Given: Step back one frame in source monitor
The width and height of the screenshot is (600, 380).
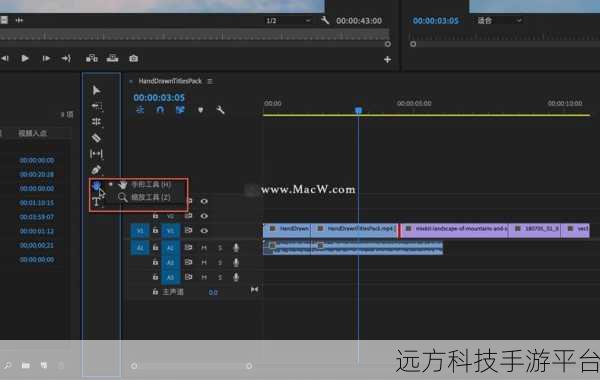Looking at the screenshot, I should (x=5, y=58).
